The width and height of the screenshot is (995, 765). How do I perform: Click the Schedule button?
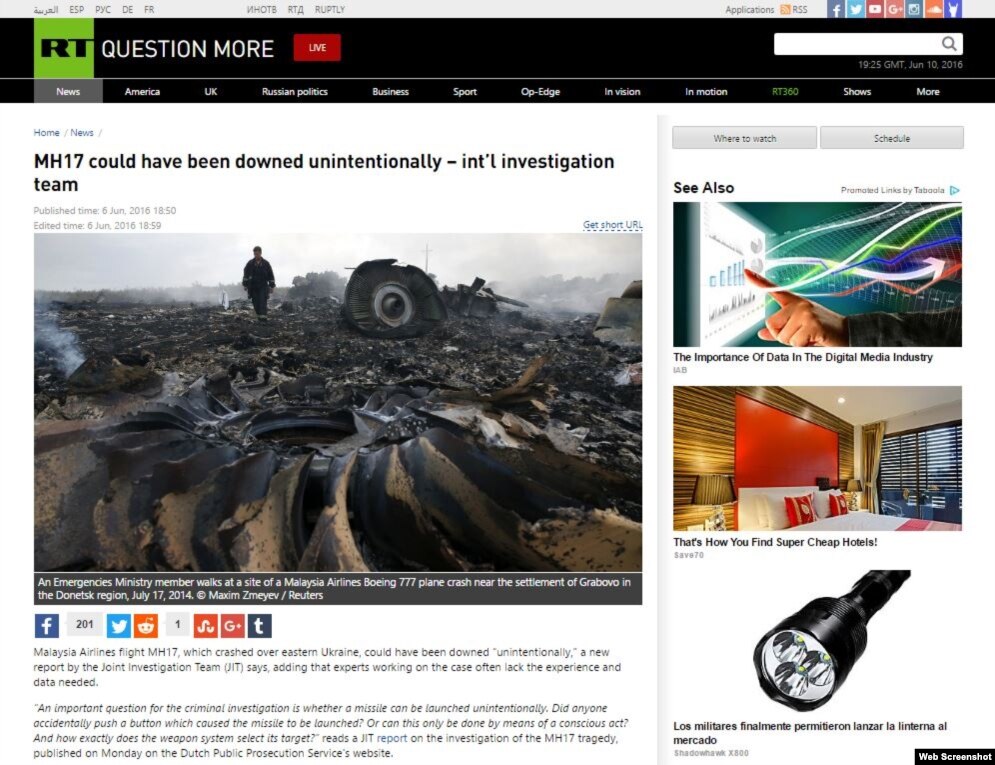tap(892, 138)
